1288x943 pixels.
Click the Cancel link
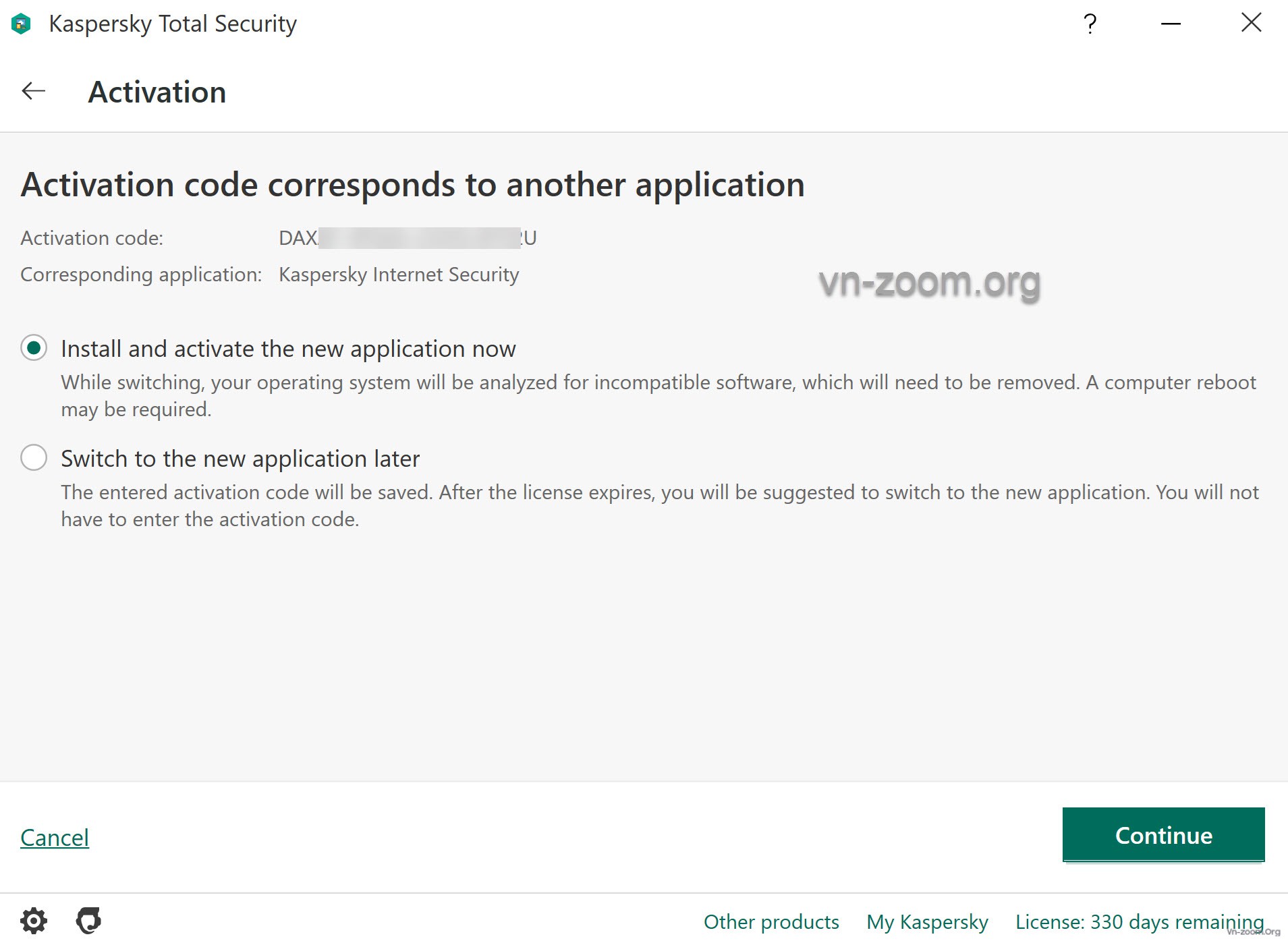click(55, 837)
